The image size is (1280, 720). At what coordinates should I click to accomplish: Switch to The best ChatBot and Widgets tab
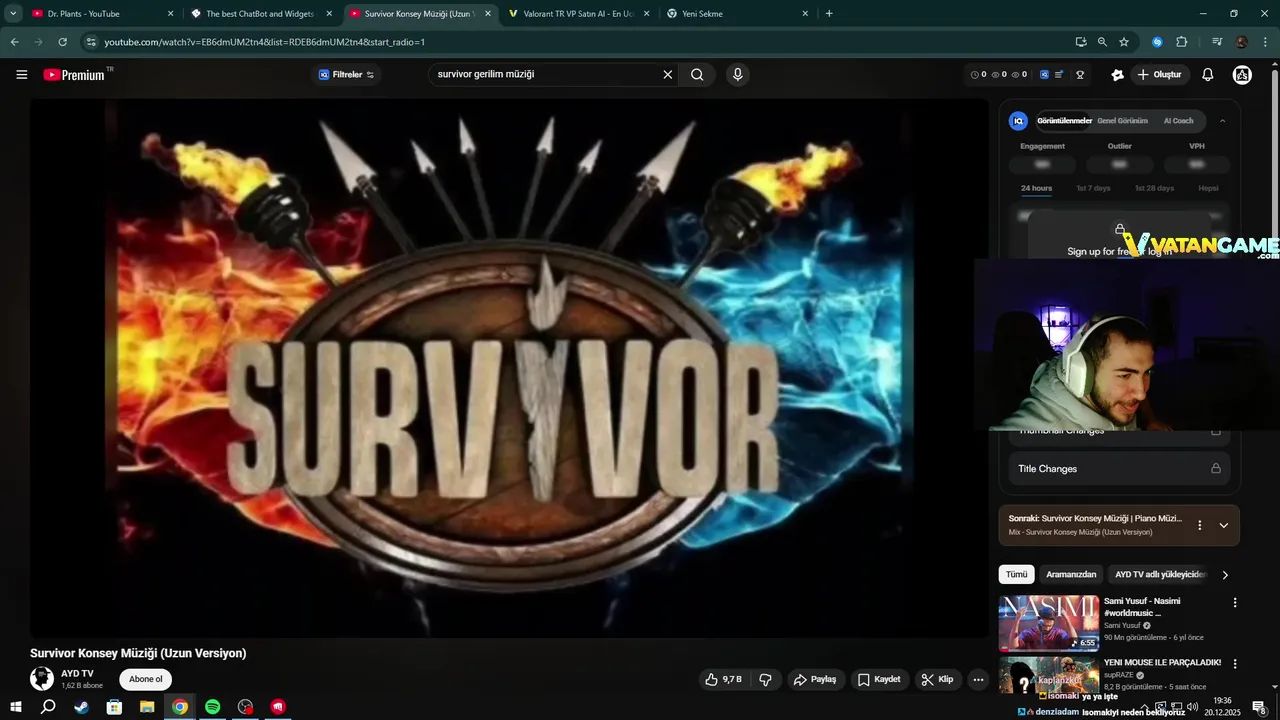(260, 14)
